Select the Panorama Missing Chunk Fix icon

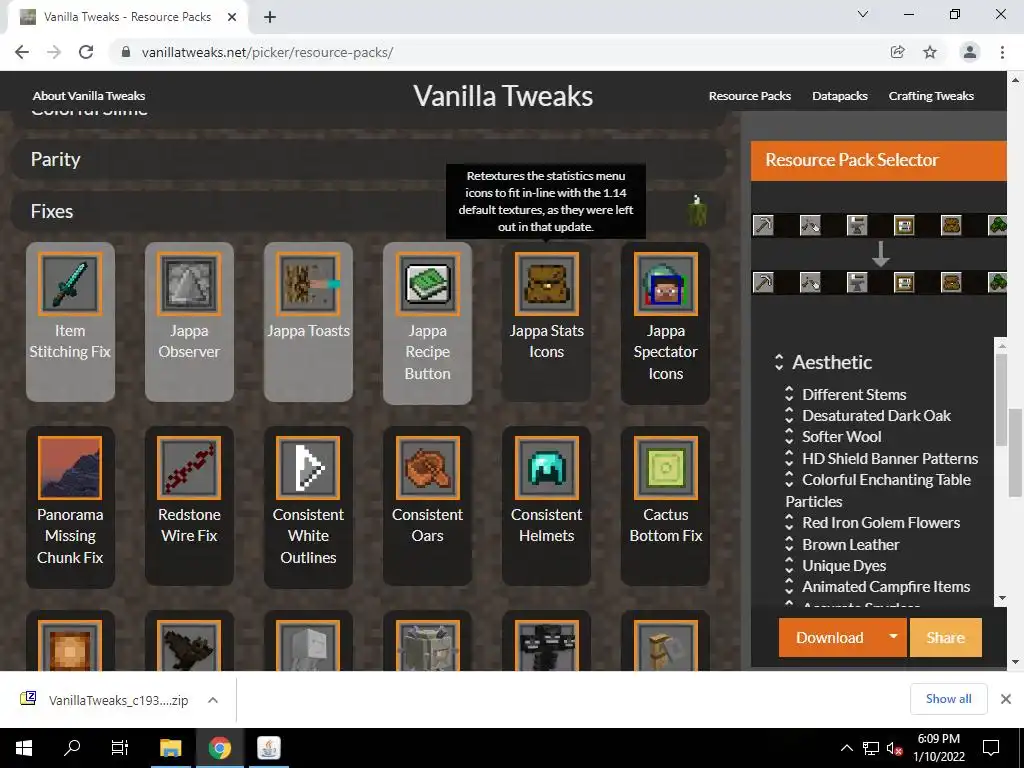tap(70, 468)
